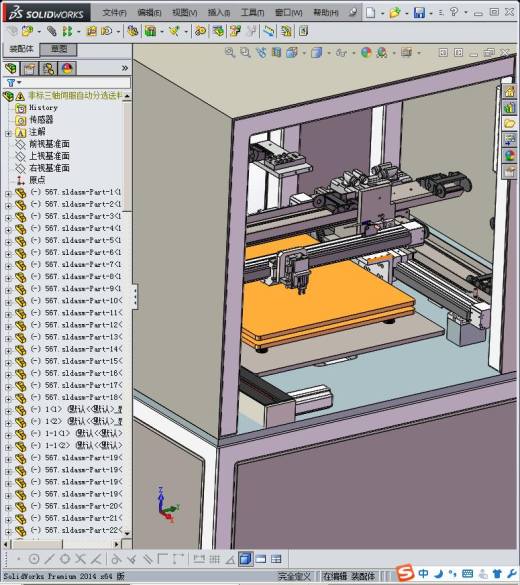Select the History tree item
This screenshot has width=520, height=585.
[x=43, y=108]
